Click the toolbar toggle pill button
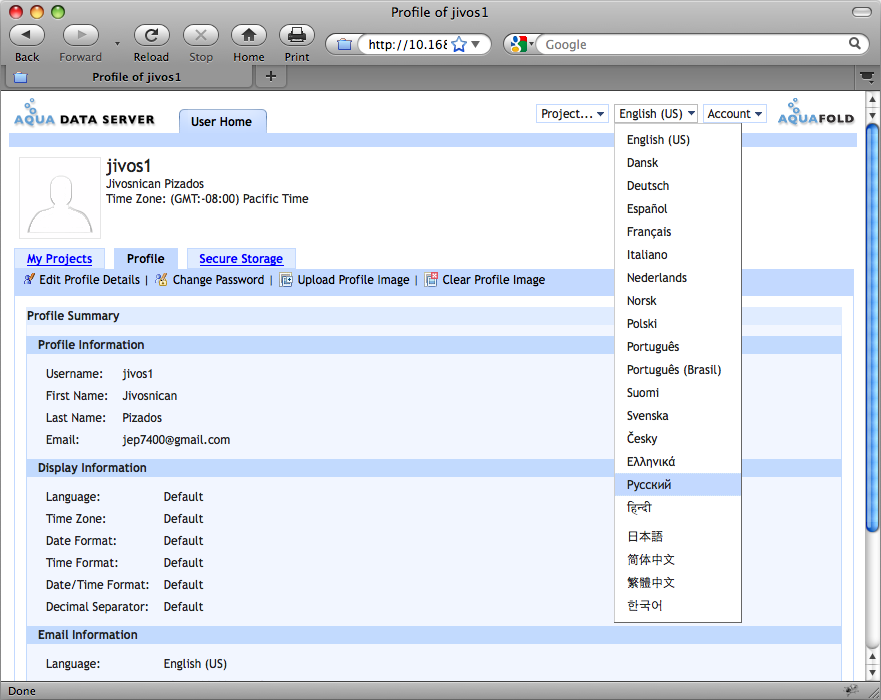881x700 pixels. 861,12
